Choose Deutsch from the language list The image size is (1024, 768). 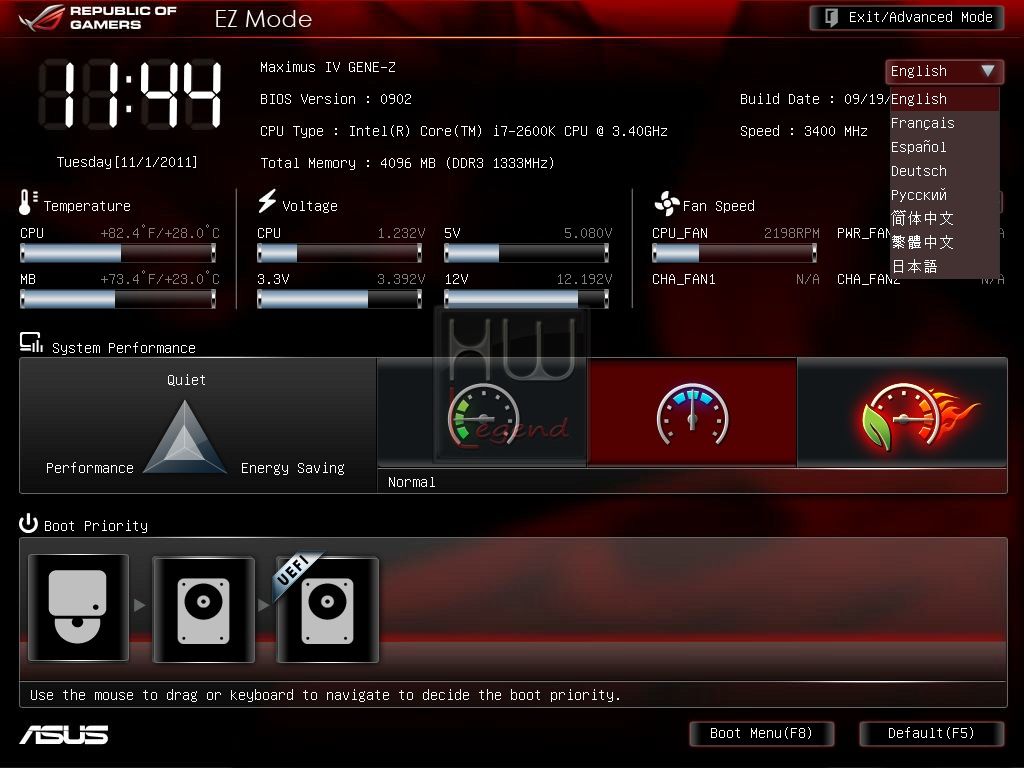pos(944,171)
